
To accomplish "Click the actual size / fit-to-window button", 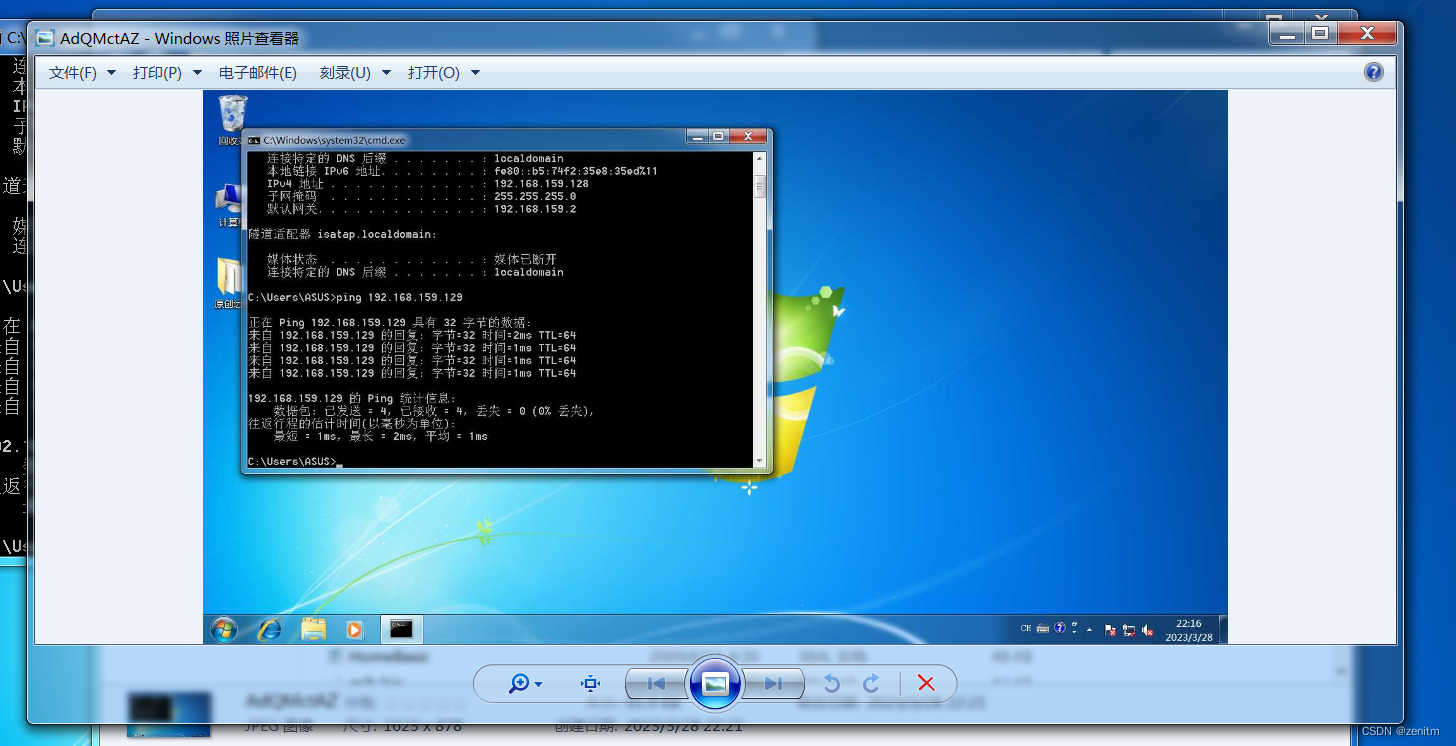I will (590, 684).
